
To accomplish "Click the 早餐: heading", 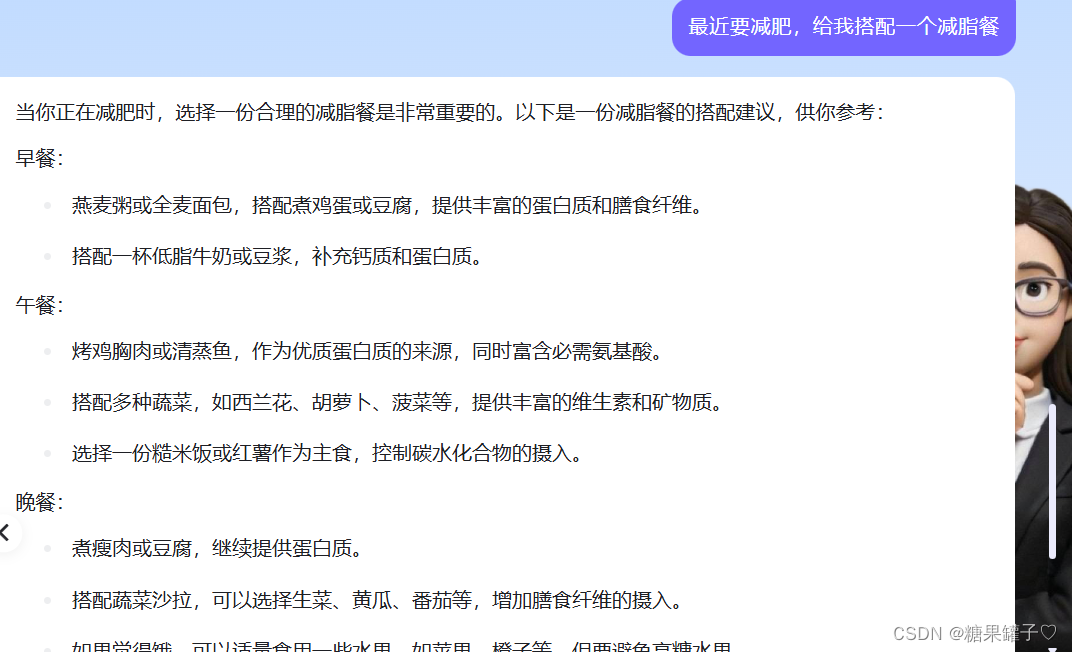I will tap(40, 159).
